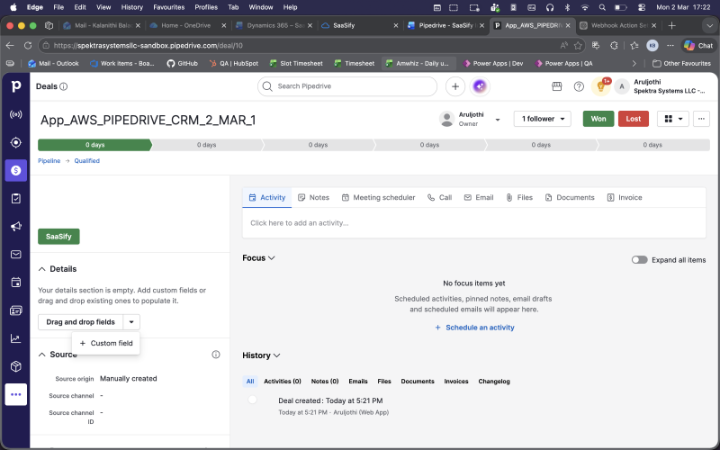The image size is (720, 450).
Task: Open the Edge Favourites menu
Action: pos(169,7)
